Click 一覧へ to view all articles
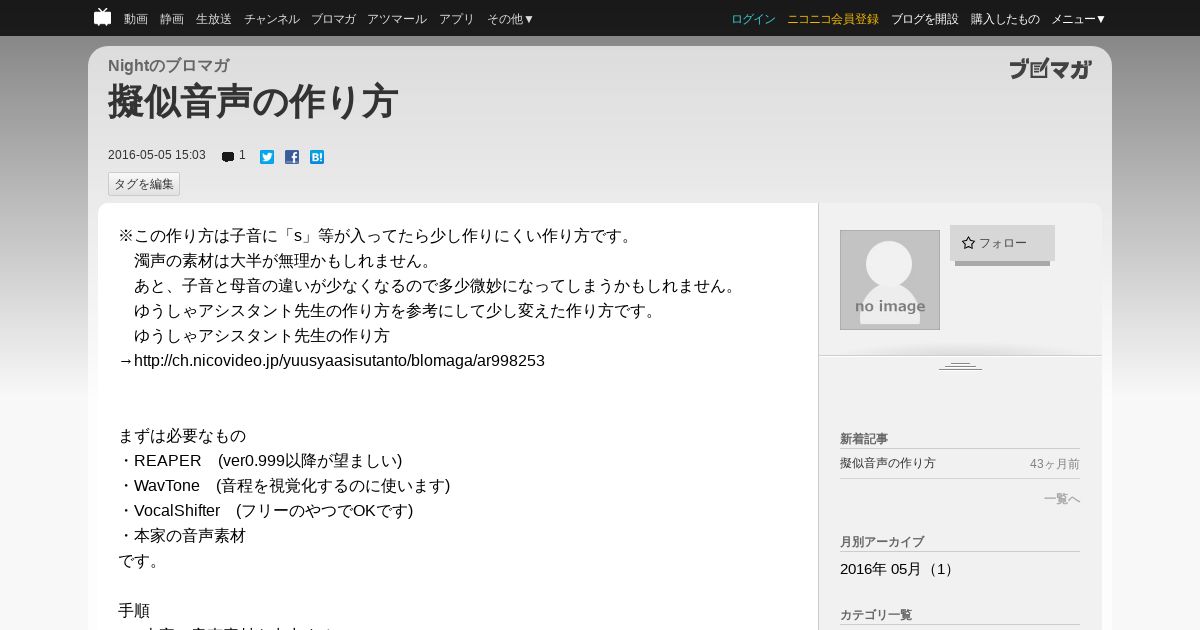Screen dimensions: 1200x630 1061,499
